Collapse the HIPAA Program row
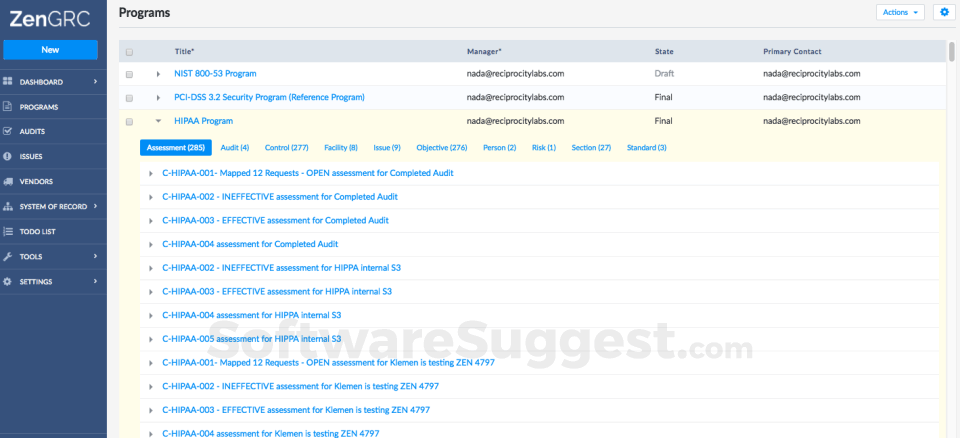 pos(158,121)
